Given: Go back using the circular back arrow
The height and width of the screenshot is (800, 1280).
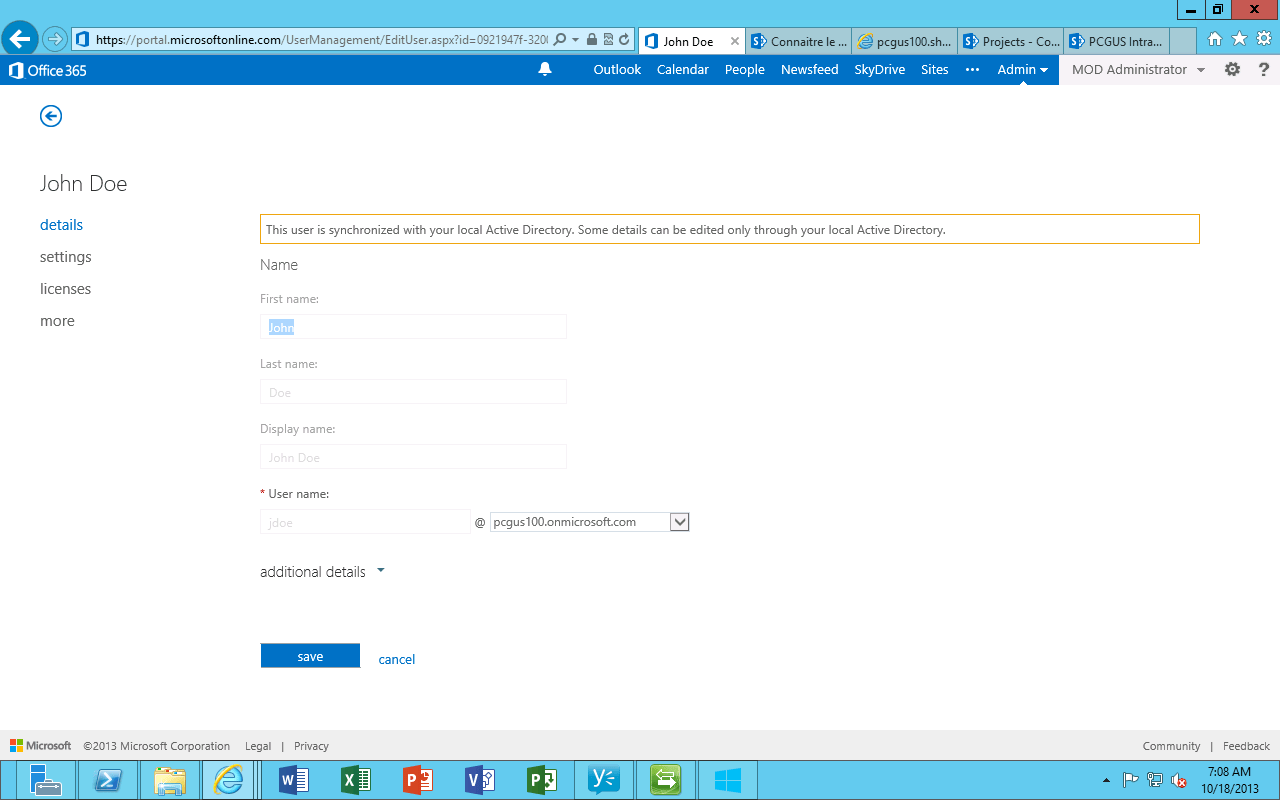Looking at the screenshot, I should [x=50, y=116].
